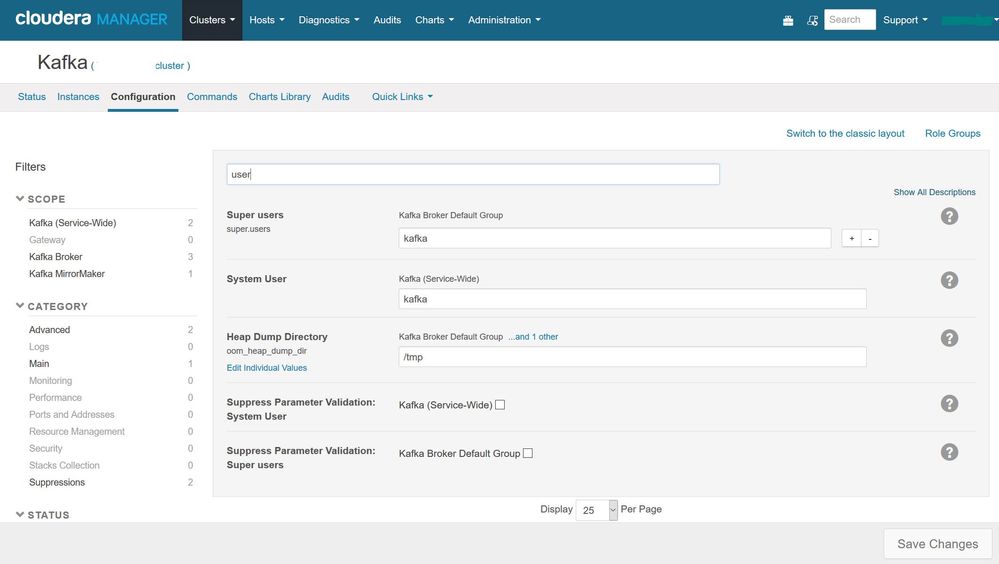Switch to the Instances tab
Screen dimensions: 999x564
(78, 97)
